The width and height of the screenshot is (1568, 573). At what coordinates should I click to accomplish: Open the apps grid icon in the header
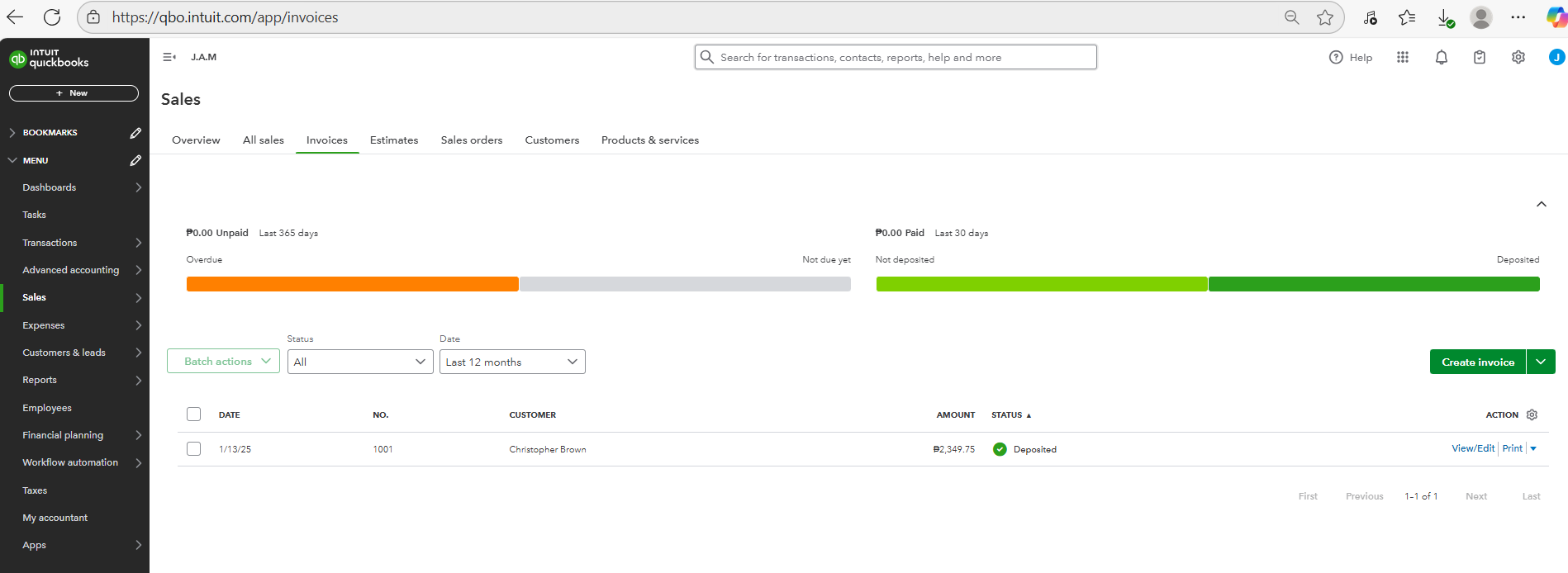[1403, 57]
